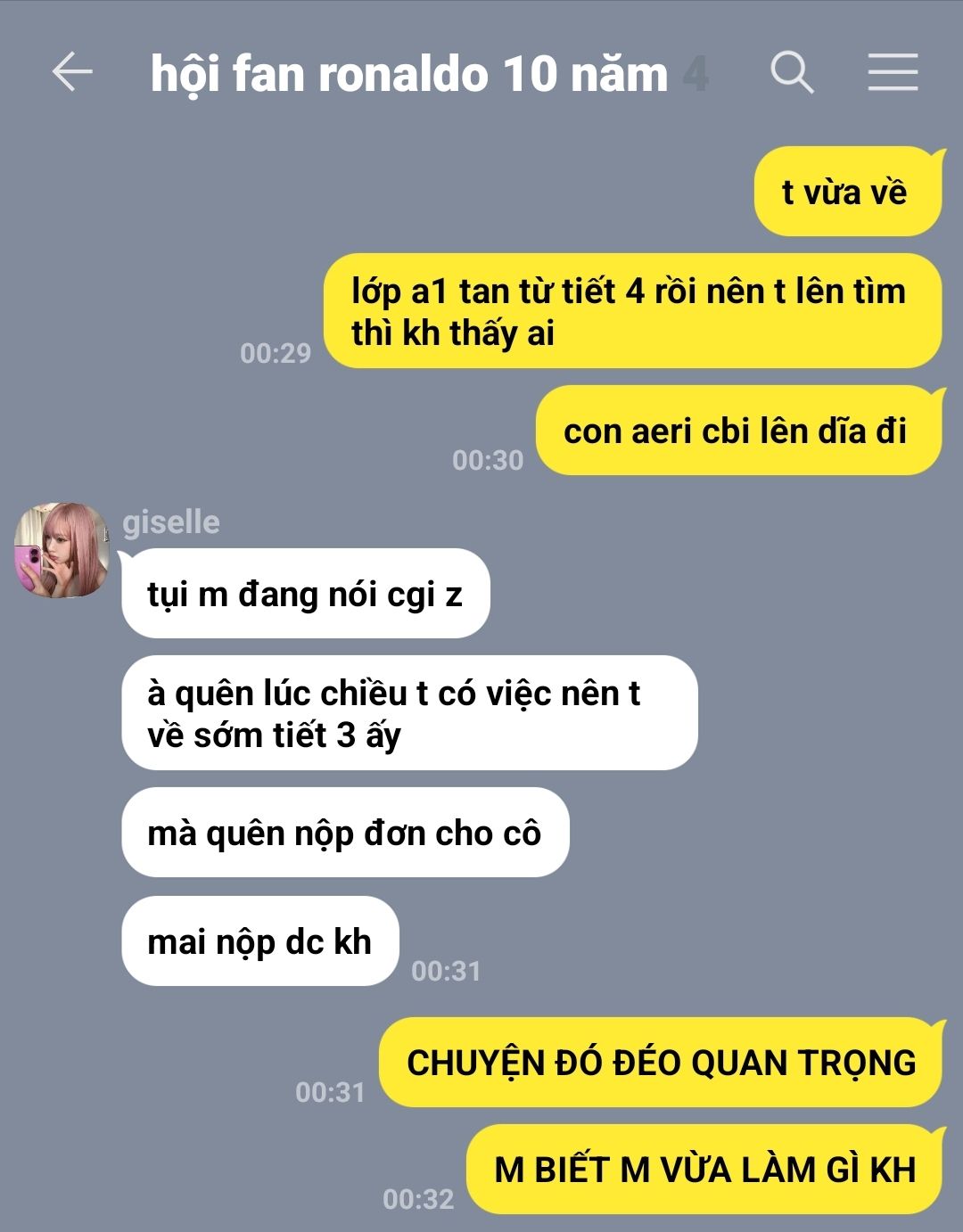
Task: Select the 'à quên lúc chiều t có việc' message
Action: pos(409,713)
